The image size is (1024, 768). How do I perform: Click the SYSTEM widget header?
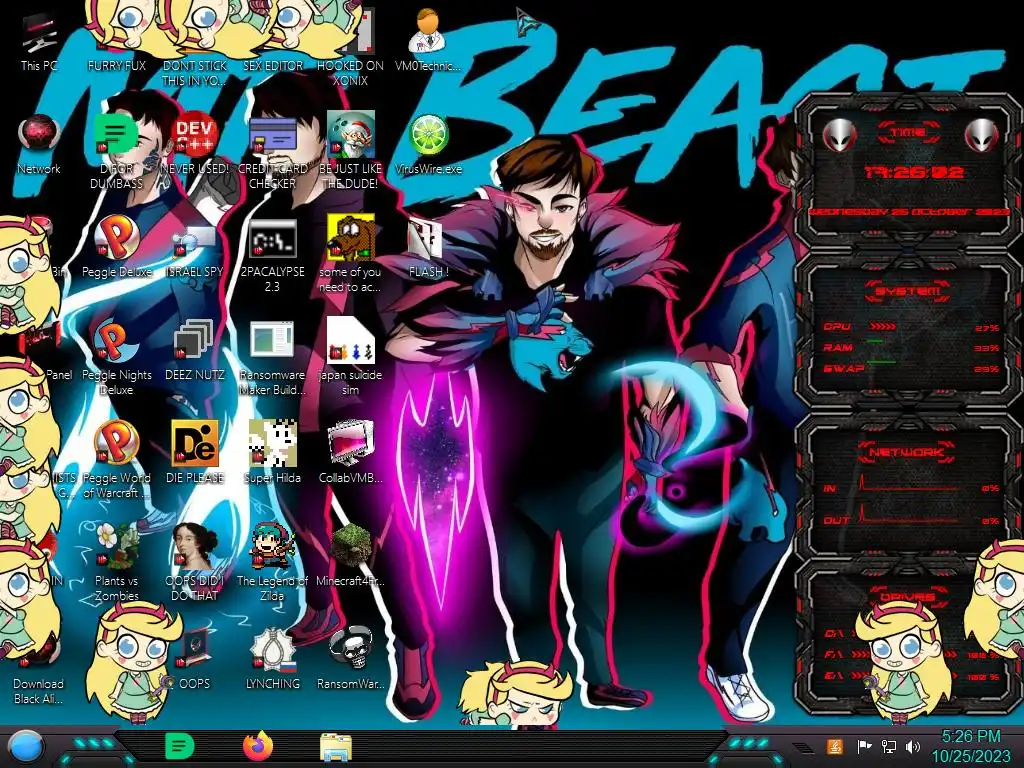[x=907, y=291]
